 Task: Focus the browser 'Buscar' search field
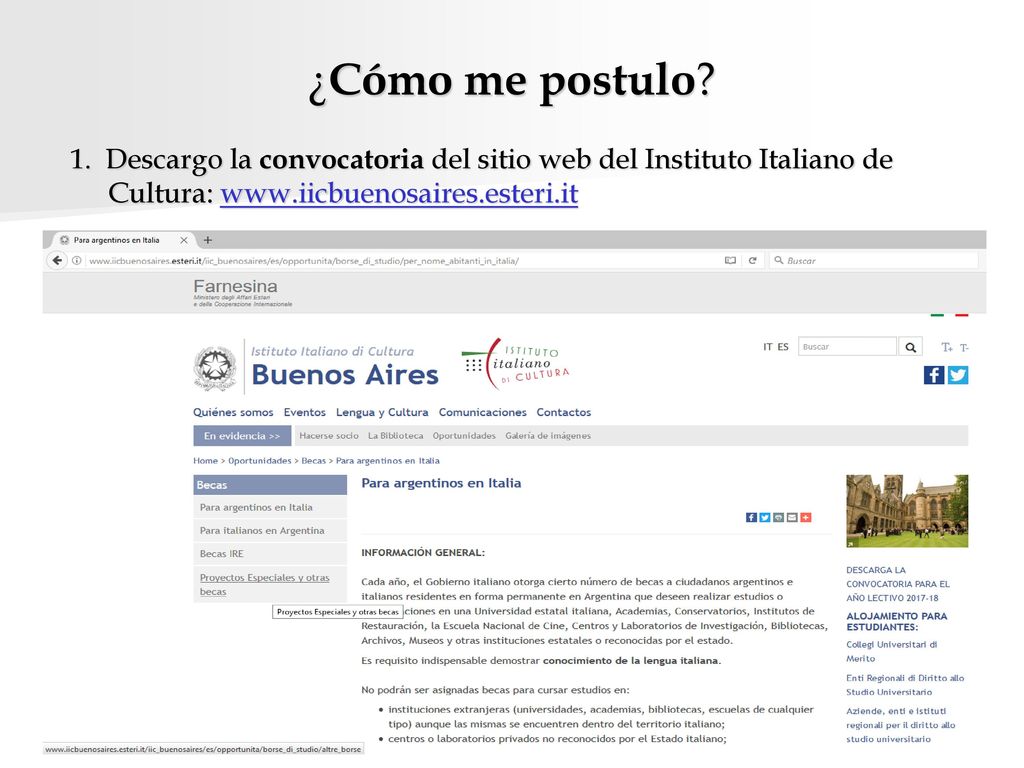pyautogui.click(x=874, y=261)
